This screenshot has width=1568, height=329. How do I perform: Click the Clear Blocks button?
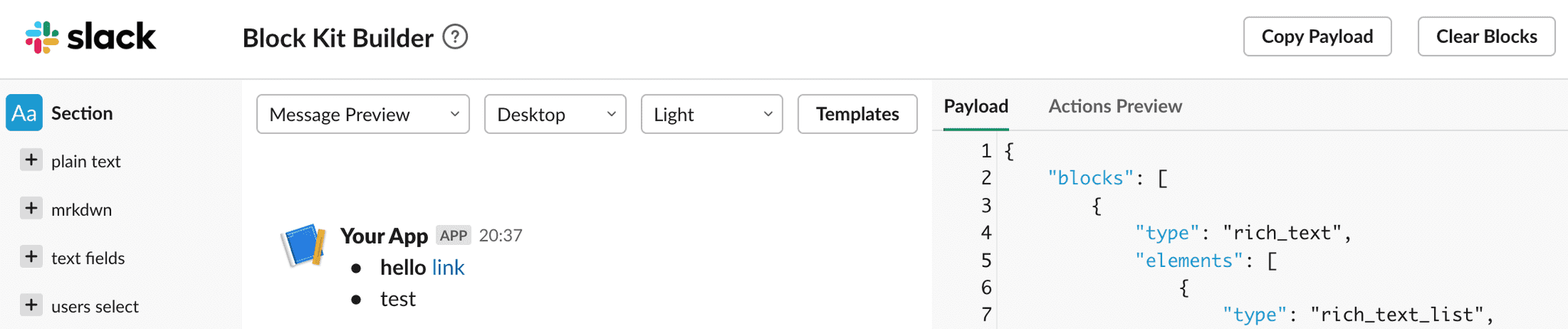pyautogui.click(x=1487, y=37)
